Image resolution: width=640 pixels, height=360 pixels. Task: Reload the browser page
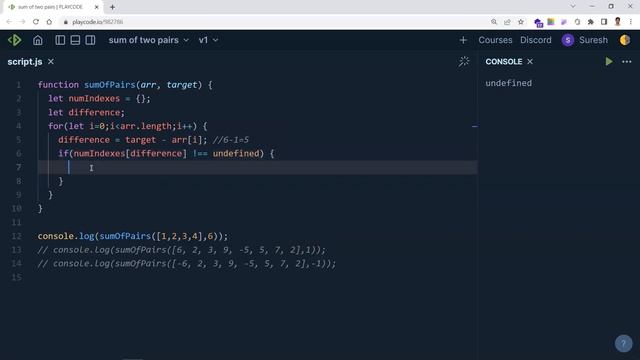(36, 22)
